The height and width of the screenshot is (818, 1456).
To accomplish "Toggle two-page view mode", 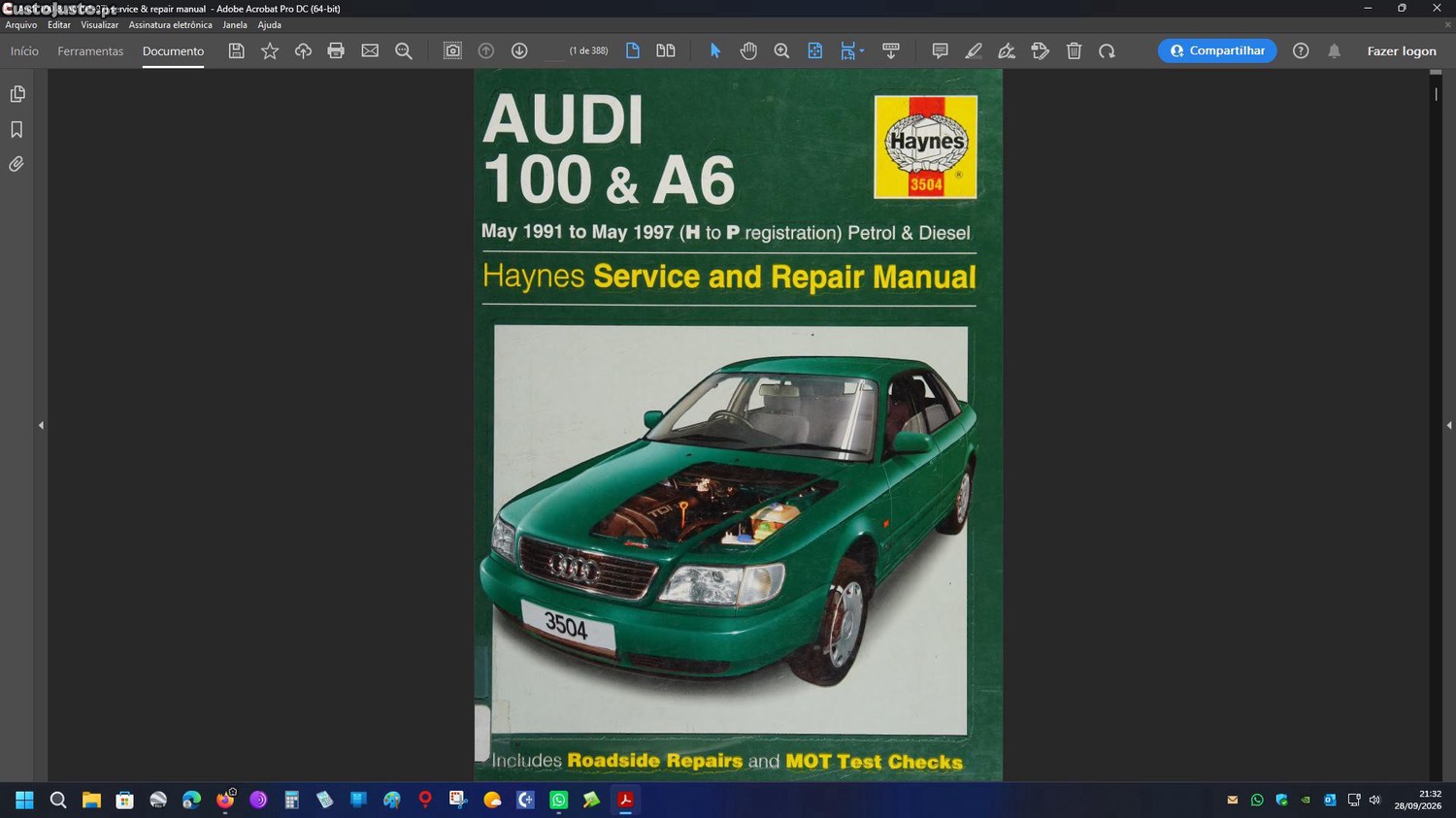I will click(666, 50).
